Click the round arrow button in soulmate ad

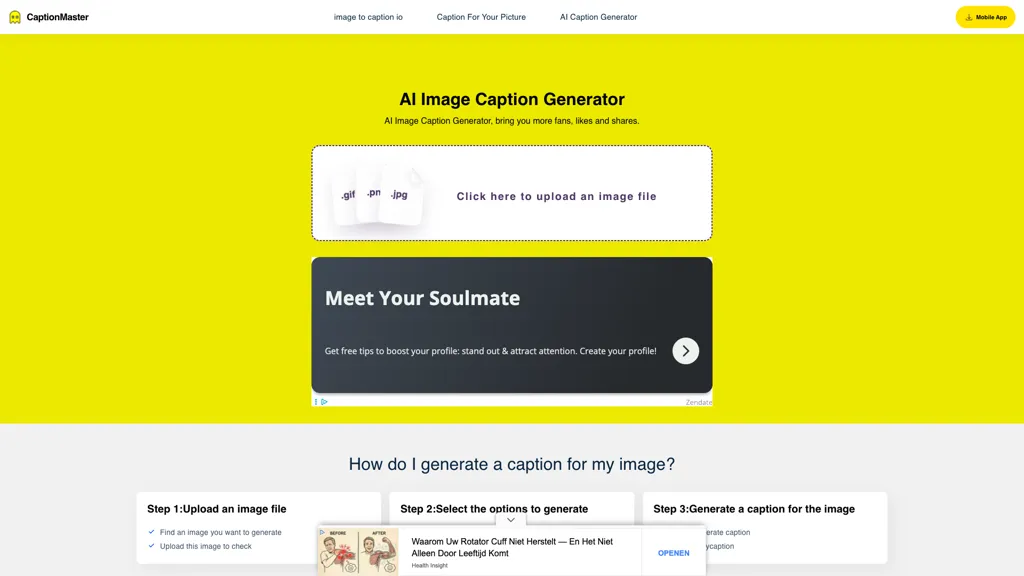686,351
